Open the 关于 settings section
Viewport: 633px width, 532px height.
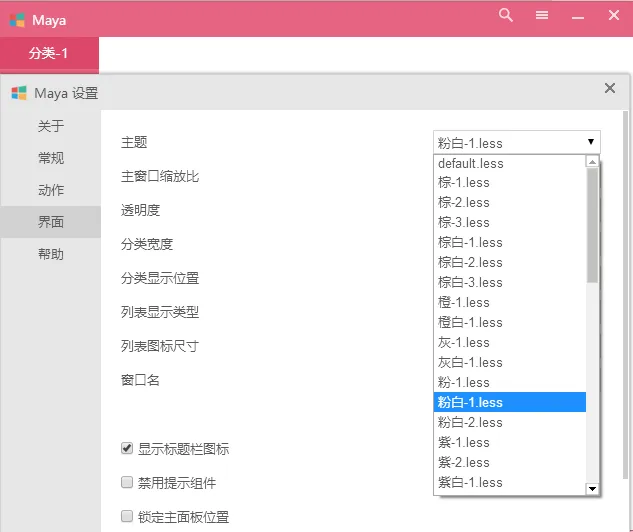51,126
